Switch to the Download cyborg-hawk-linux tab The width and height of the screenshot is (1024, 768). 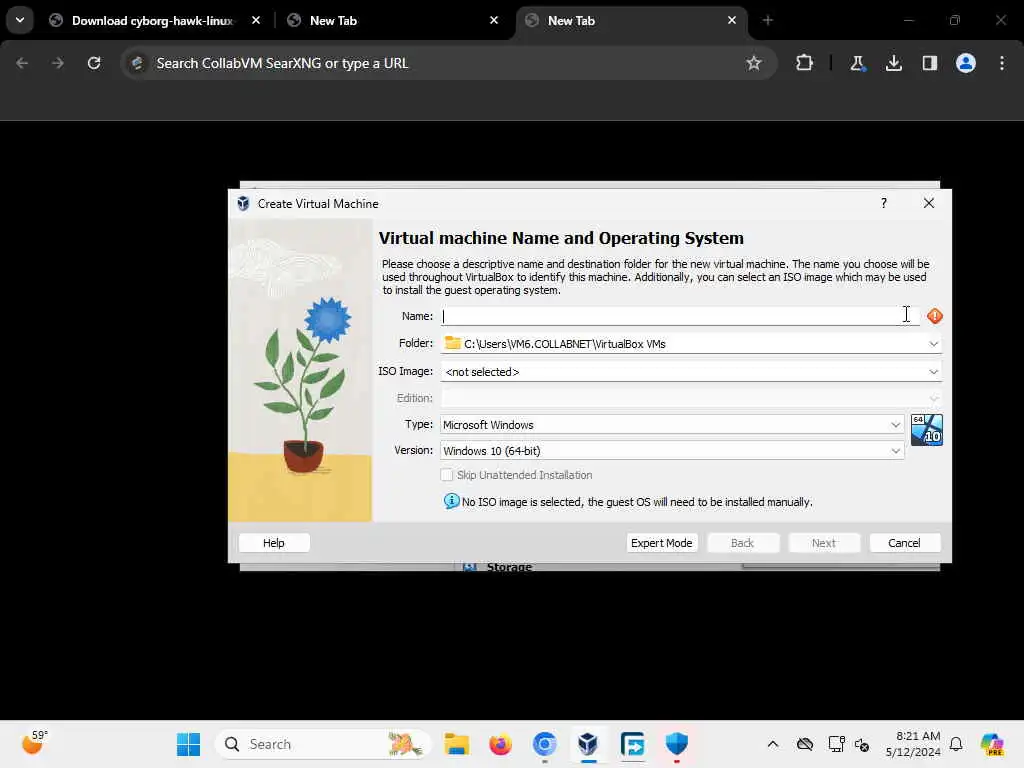pyautogui.click(x=152, y=20)
